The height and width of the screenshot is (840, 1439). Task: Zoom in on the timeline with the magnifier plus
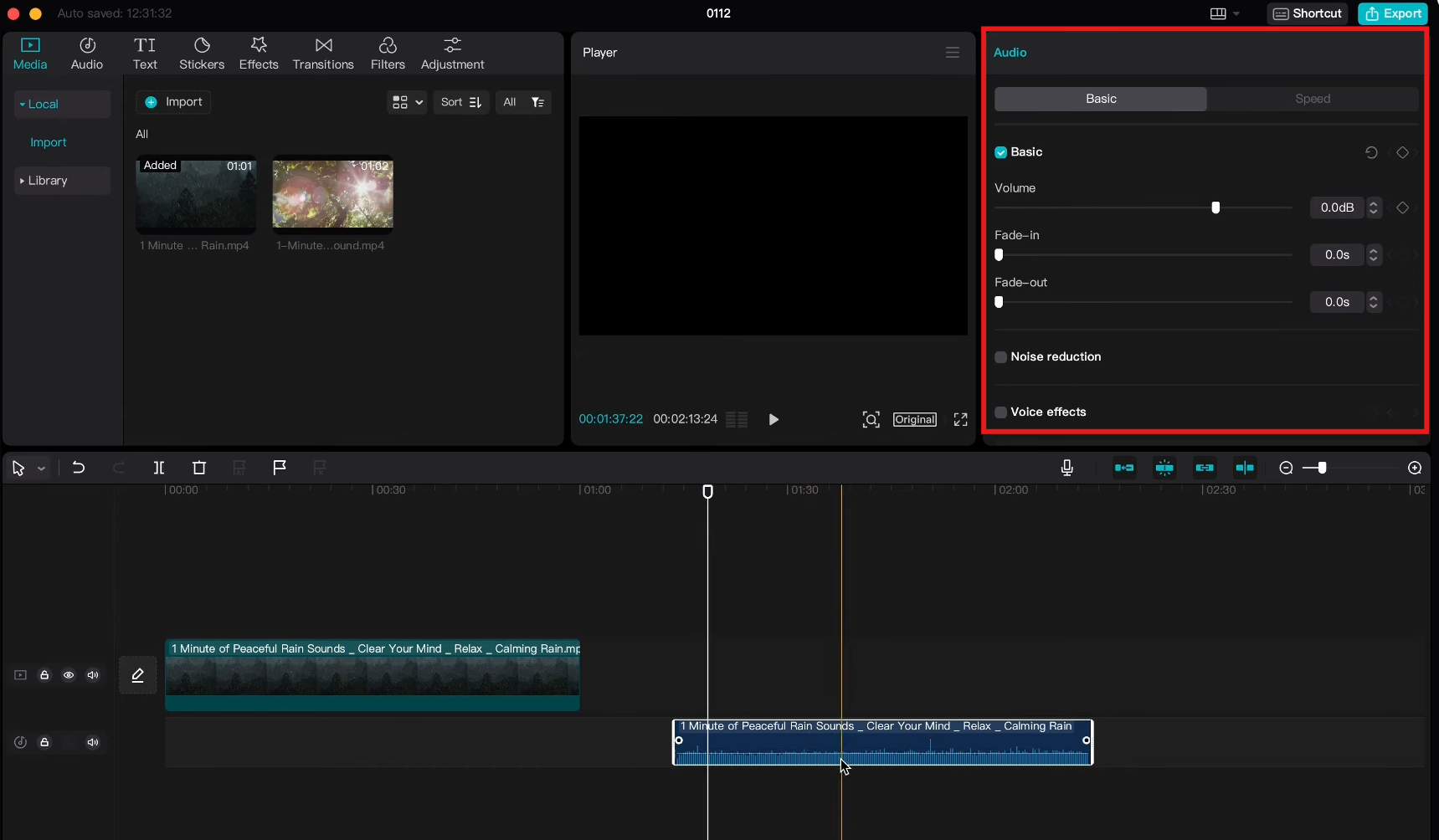[1416, 468]
